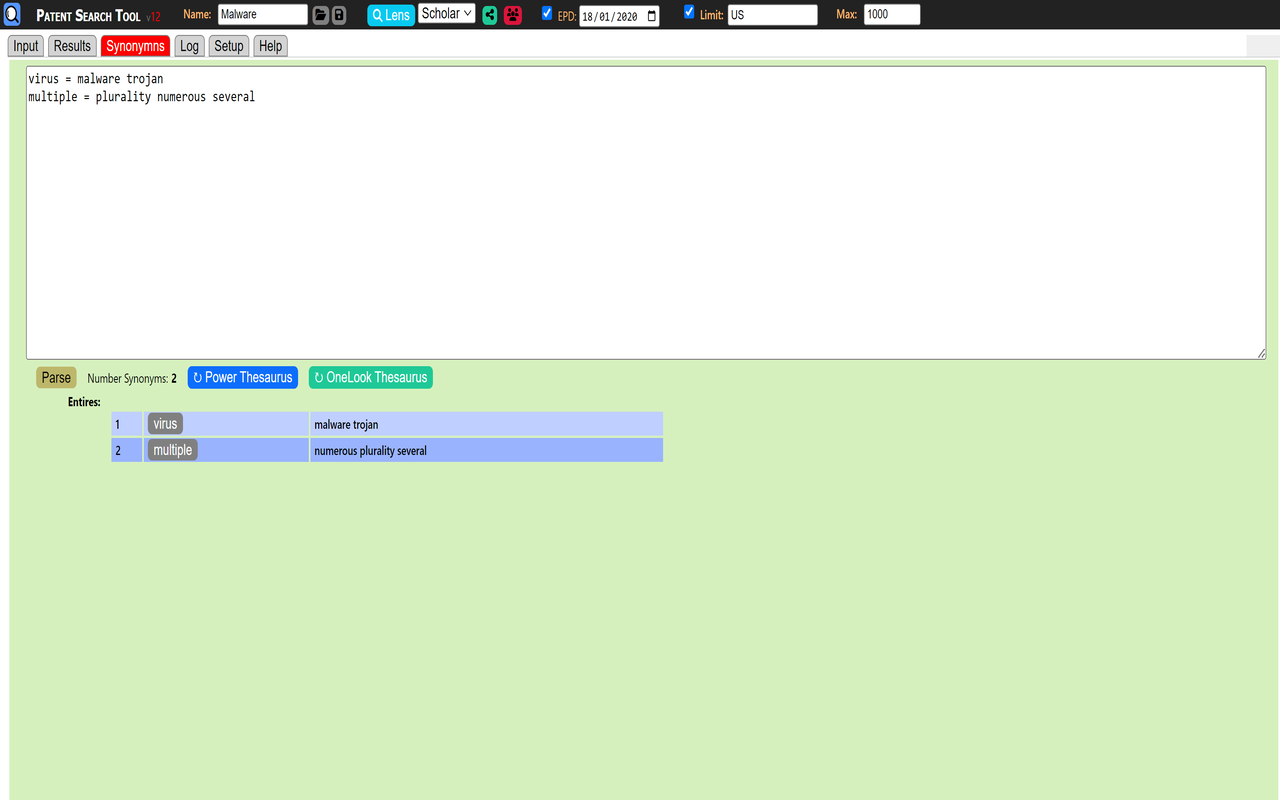Click row number 2 cell in entries table
Image resolution: width=1280 pixels, height=800 pixels.
click(x=127, y=450)
